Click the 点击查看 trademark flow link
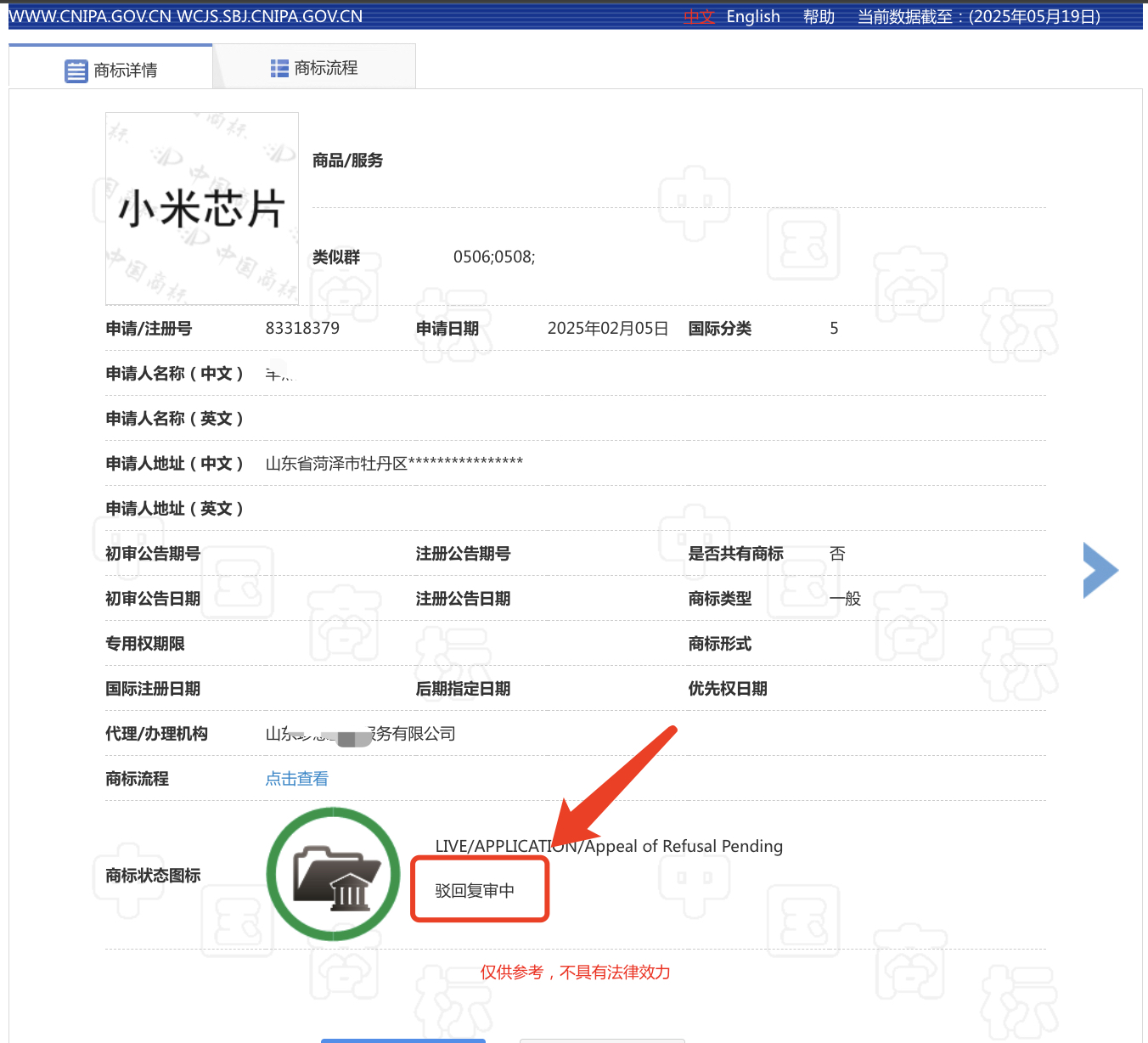The height and width of the screenshot is (1043, 1148). click(296, 779)
